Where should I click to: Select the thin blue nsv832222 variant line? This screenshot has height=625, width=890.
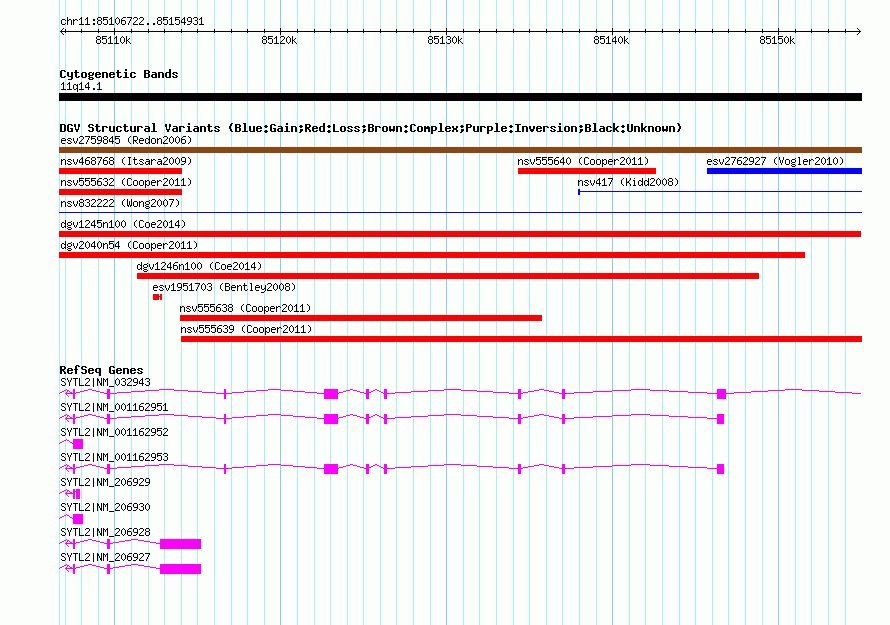point(460,213)
